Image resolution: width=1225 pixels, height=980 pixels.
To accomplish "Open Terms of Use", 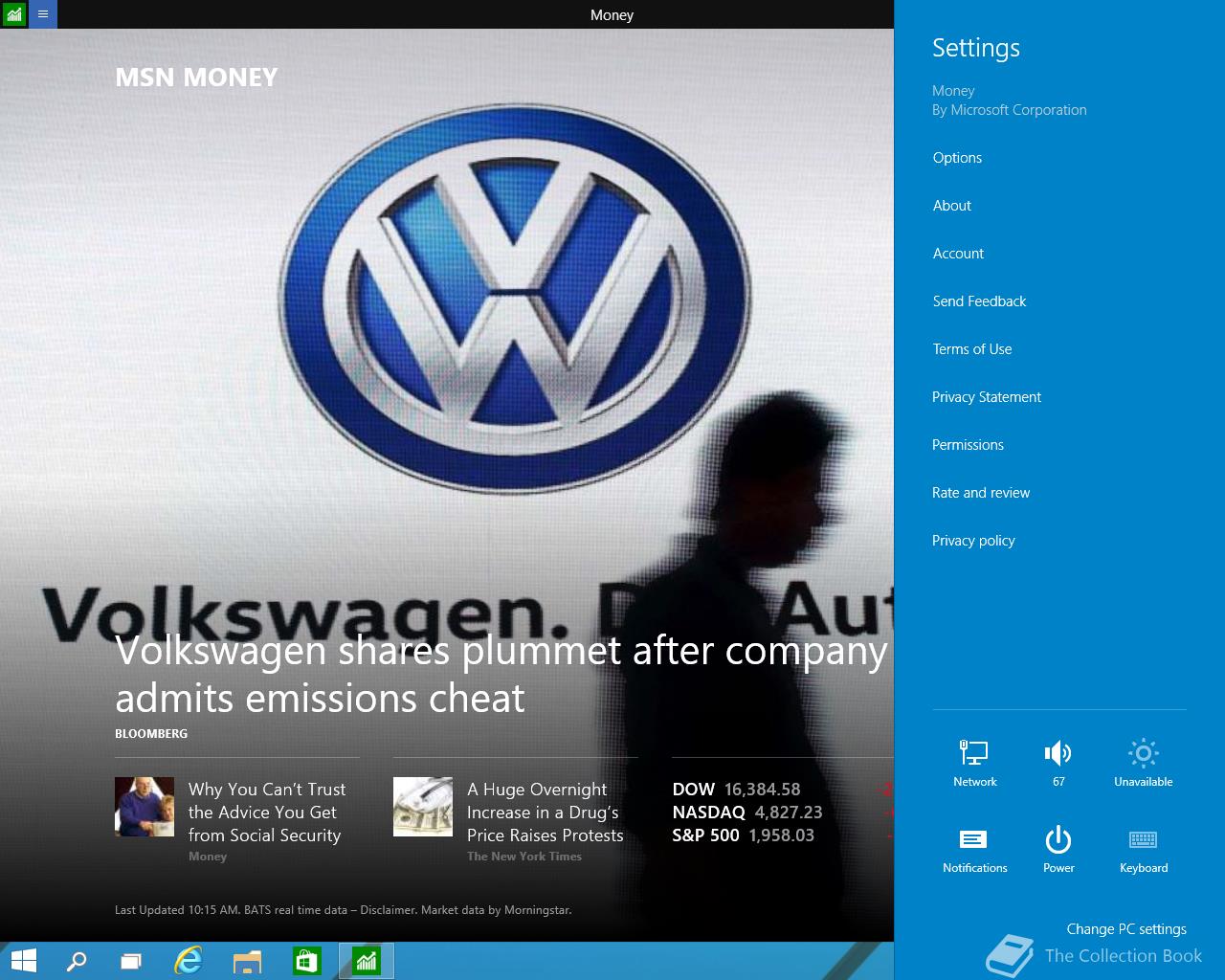I will (x=971, y=349).
